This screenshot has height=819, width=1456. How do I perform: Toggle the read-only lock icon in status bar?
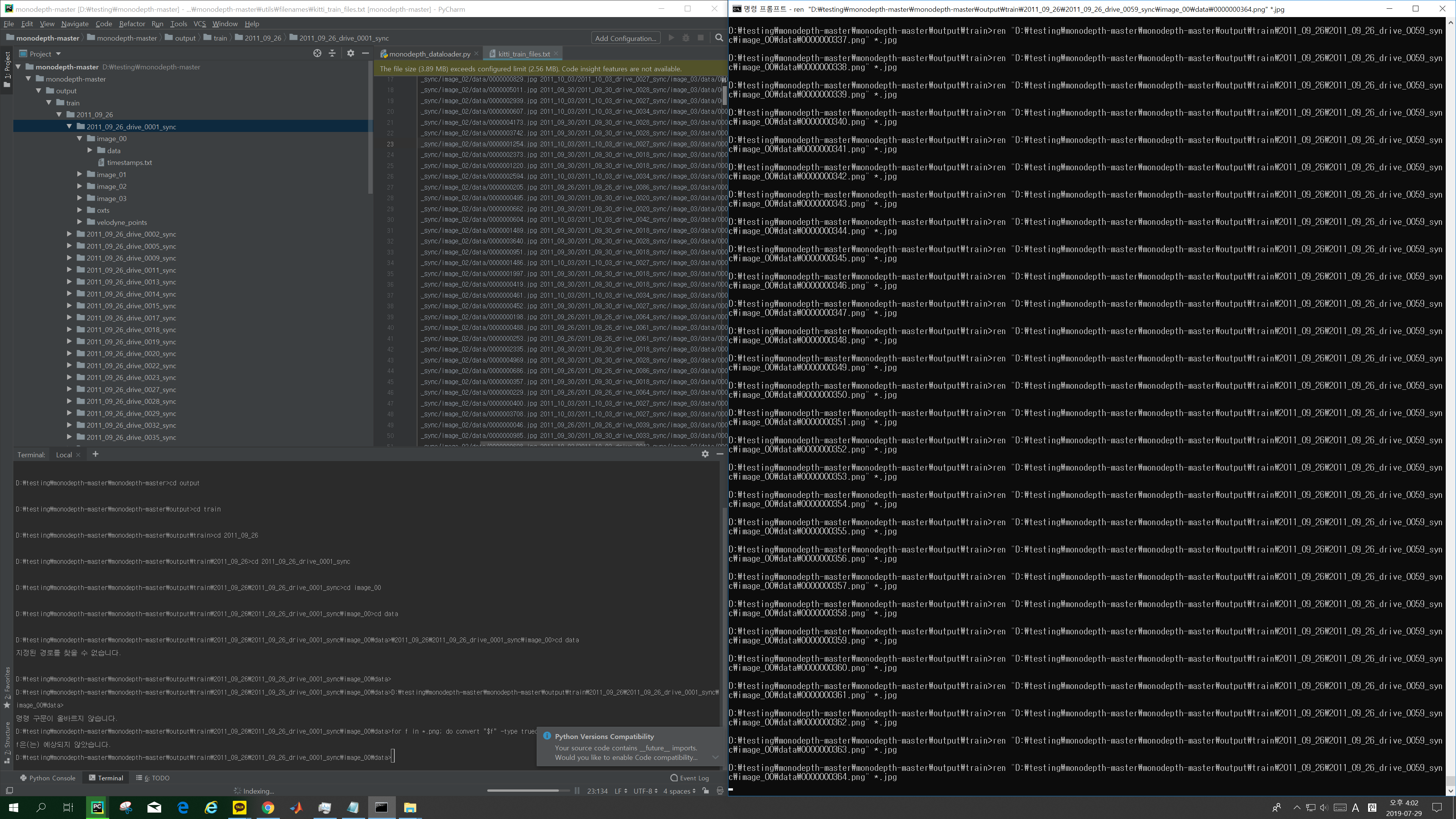[x=705, y=791]
